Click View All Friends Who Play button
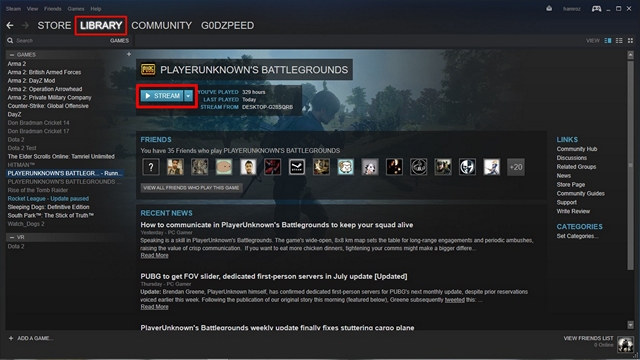 coord(191,188)
